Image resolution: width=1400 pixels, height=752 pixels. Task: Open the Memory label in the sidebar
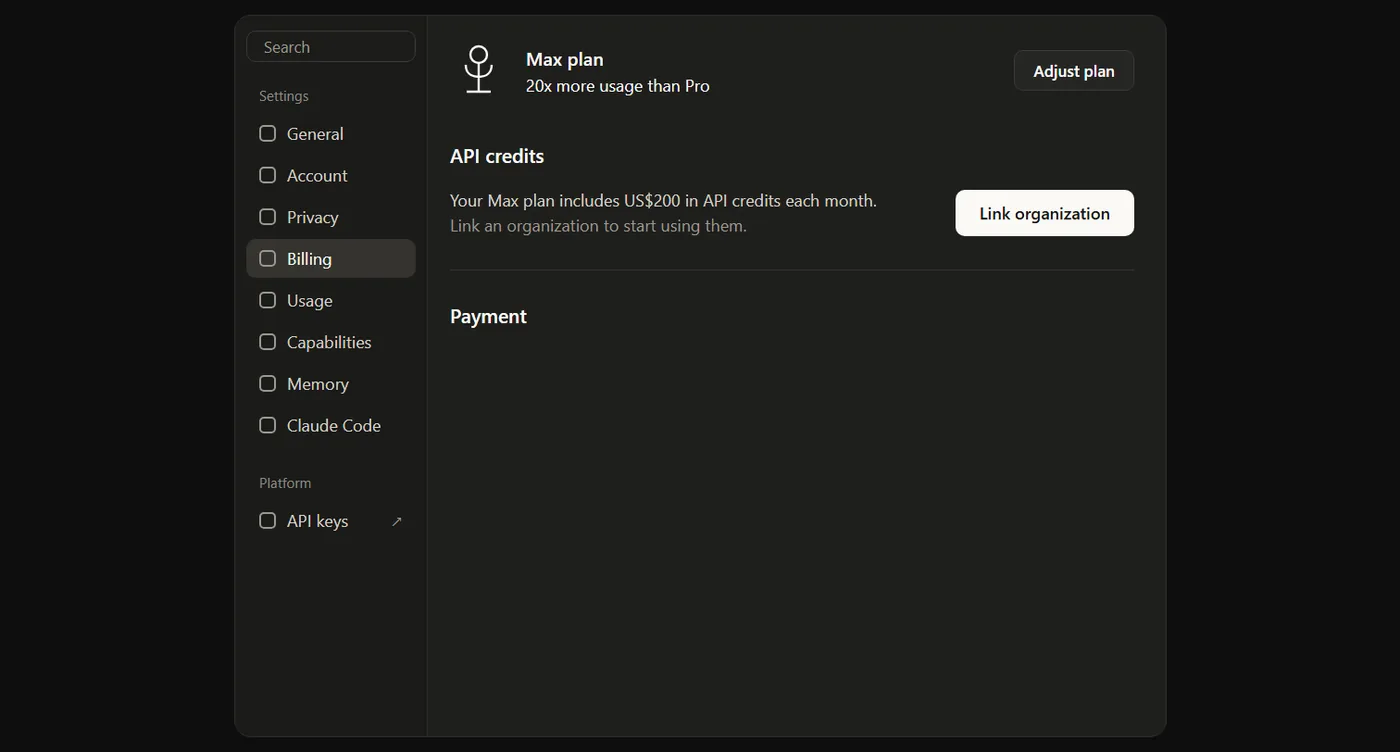point(318,384)
